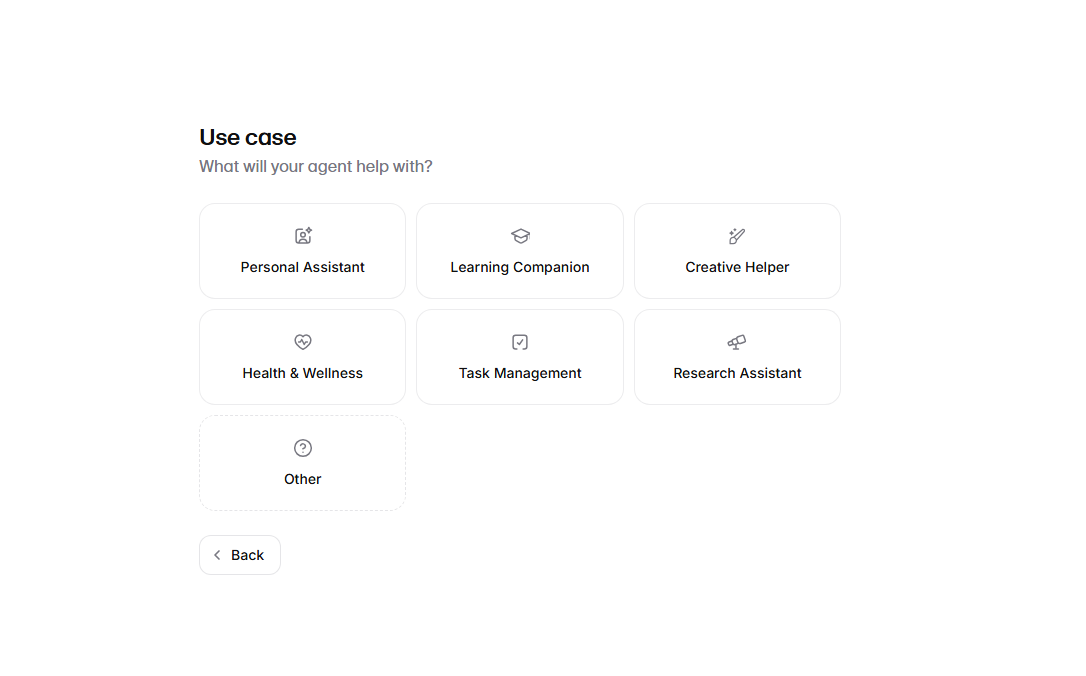Click the Research Assistant telescope icon
1086x676 pixels.
click(737, 341)
